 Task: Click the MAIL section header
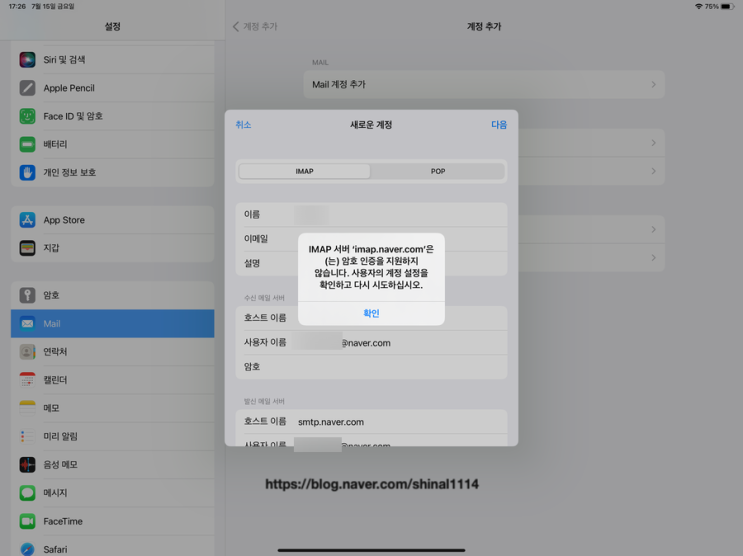(x=320, y=63)
